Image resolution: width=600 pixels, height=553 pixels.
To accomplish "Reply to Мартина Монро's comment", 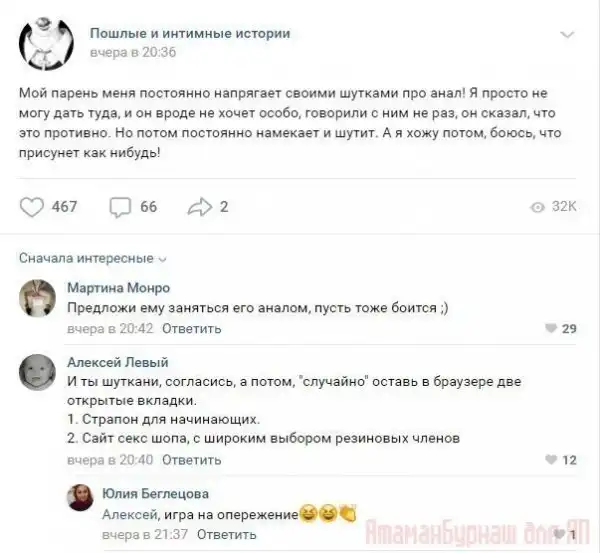I will click(x=191, y=329).
